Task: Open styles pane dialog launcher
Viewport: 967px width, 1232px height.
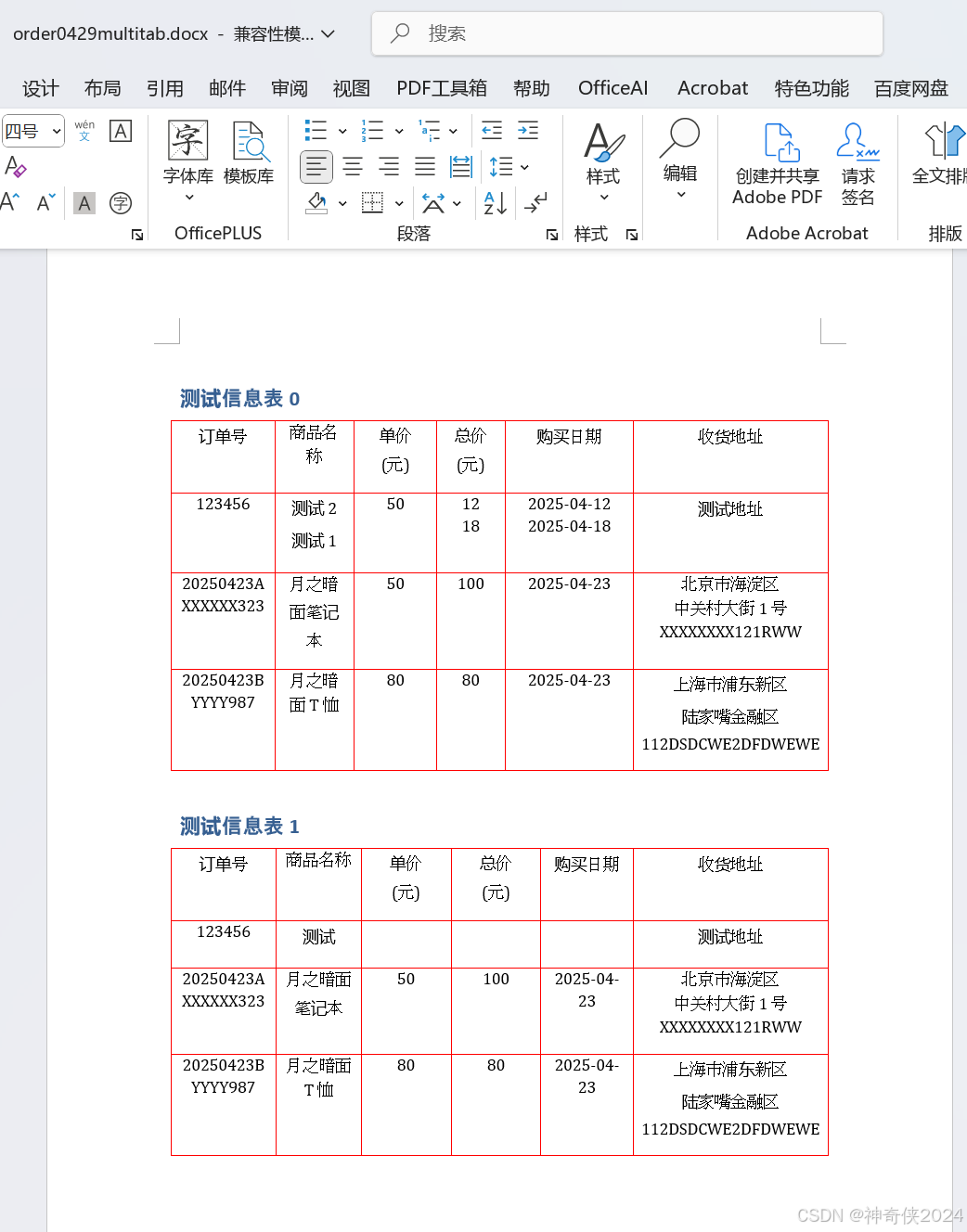Action: [x=632, y=235]
